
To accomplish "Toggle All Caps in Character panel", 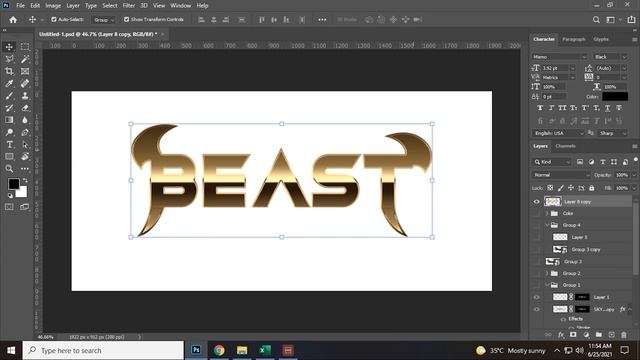I will coord(562,108).
